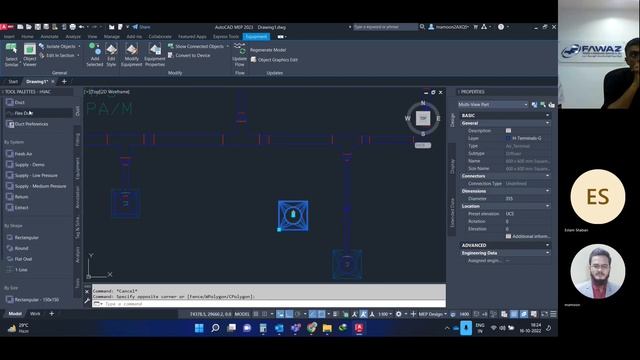Image resolution: width=640 pixels, height=360 pixels.
Task: Click the Convert to Device icon
Action: pos(171,55)
